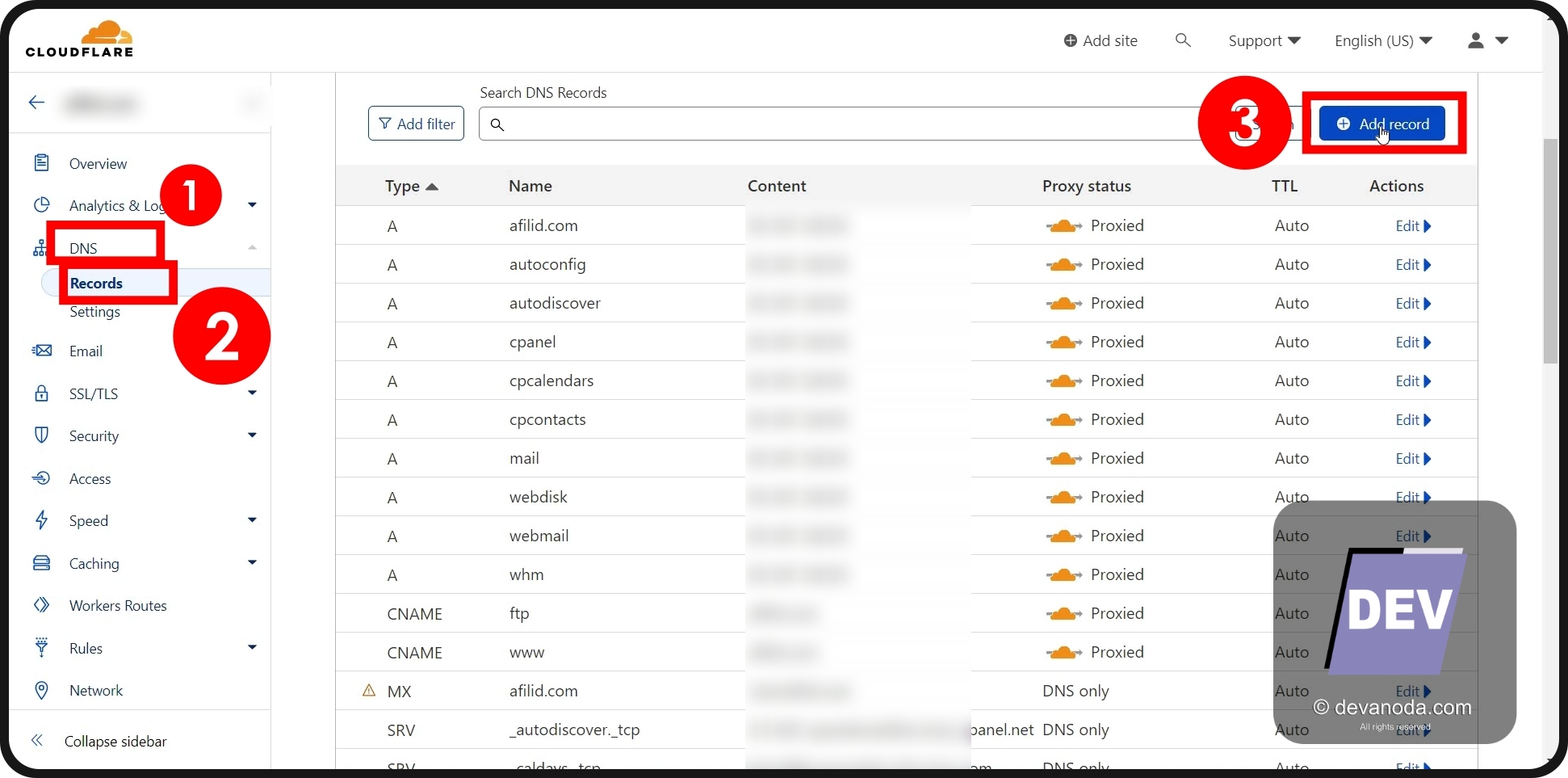This screenshot has height=778, width=1568.
Task: Sort by Type column header
Action: [411, 187]
